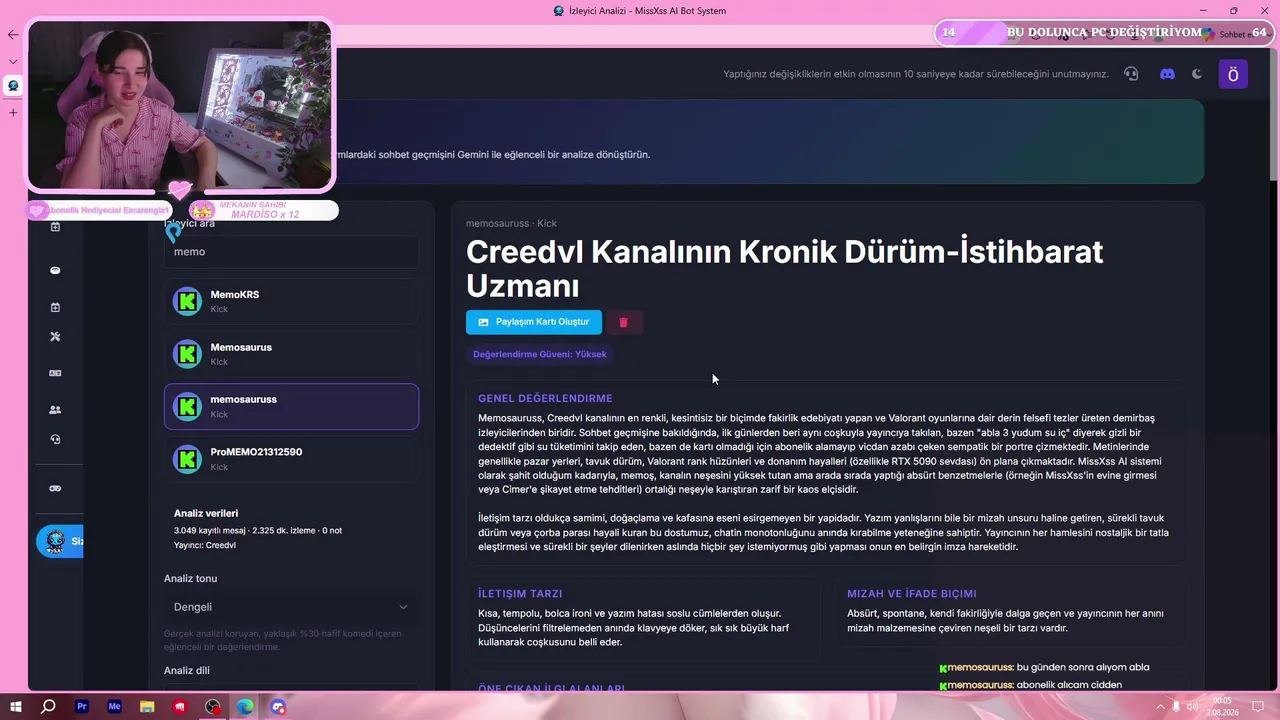Open the headset icon in left sidebar
1280x720 pixels.
pos(55,439)
